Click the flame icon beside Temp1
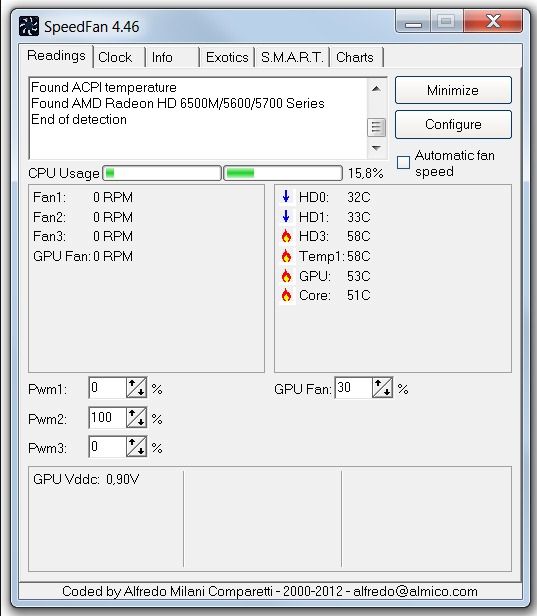 [286, 256]
